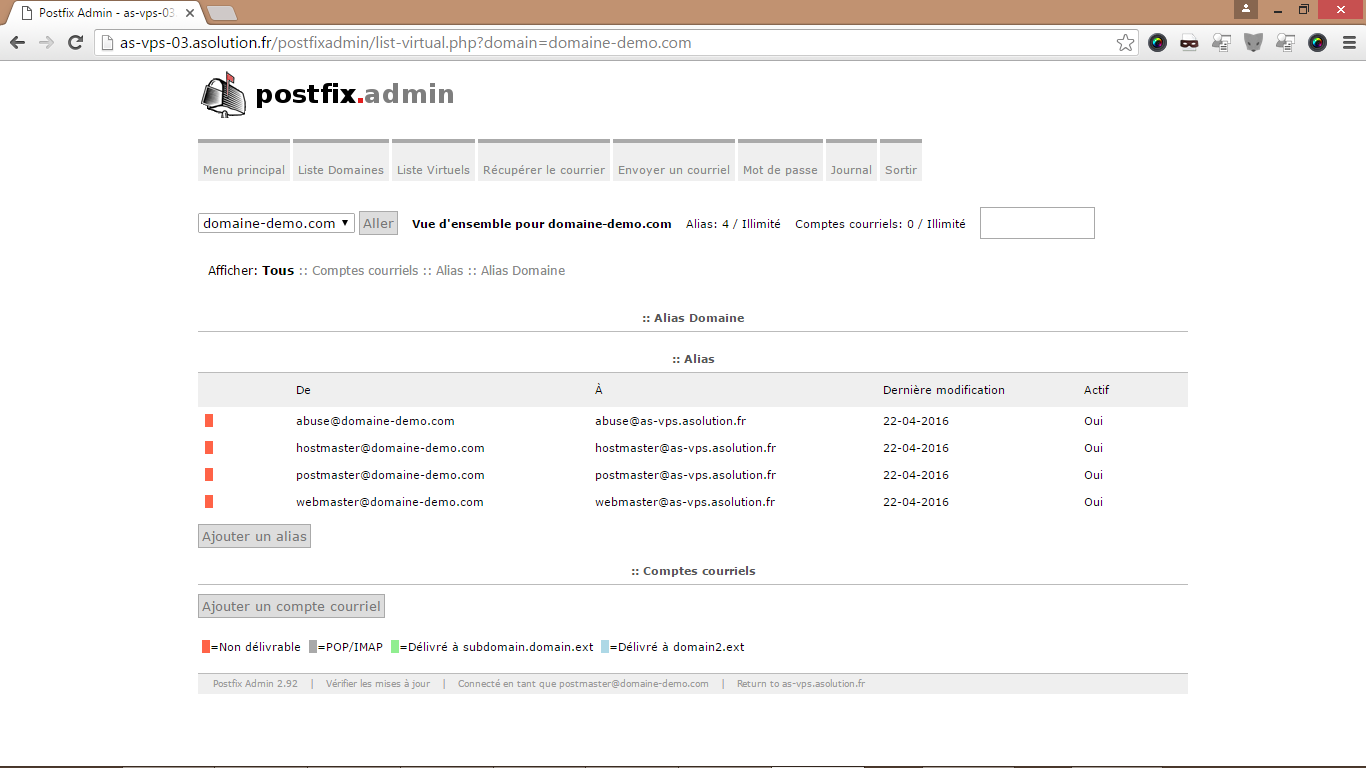Click Ajouter un compte courriel button
Viewport: 1366px width, 768px height.
(x=291, y=607)
